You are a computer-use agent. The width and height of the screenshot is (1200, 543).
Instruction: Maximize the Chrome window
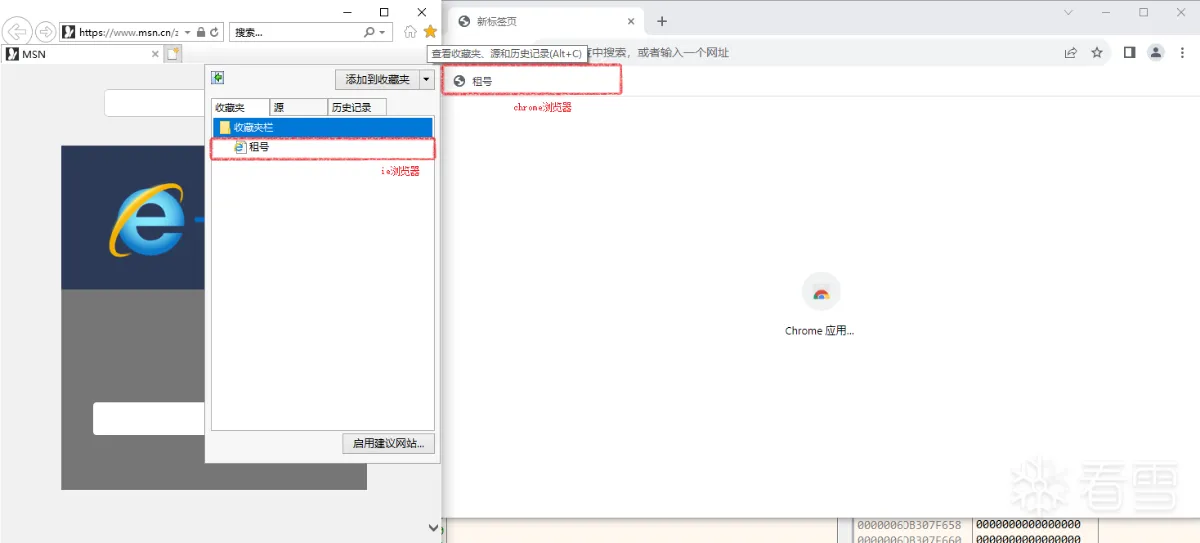click(x=1144, y=12)
